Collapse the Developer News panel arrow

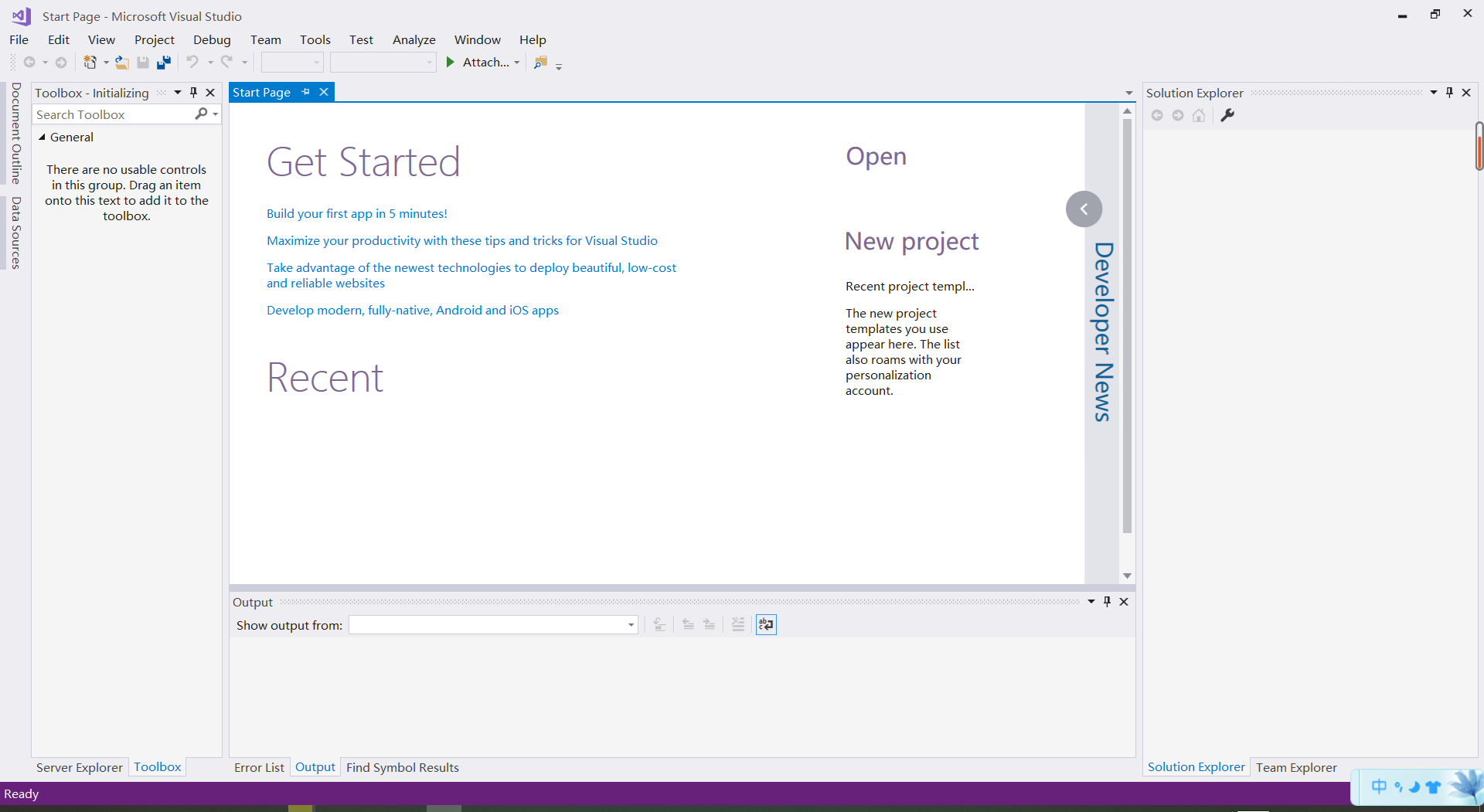[x=1084, y=209]
